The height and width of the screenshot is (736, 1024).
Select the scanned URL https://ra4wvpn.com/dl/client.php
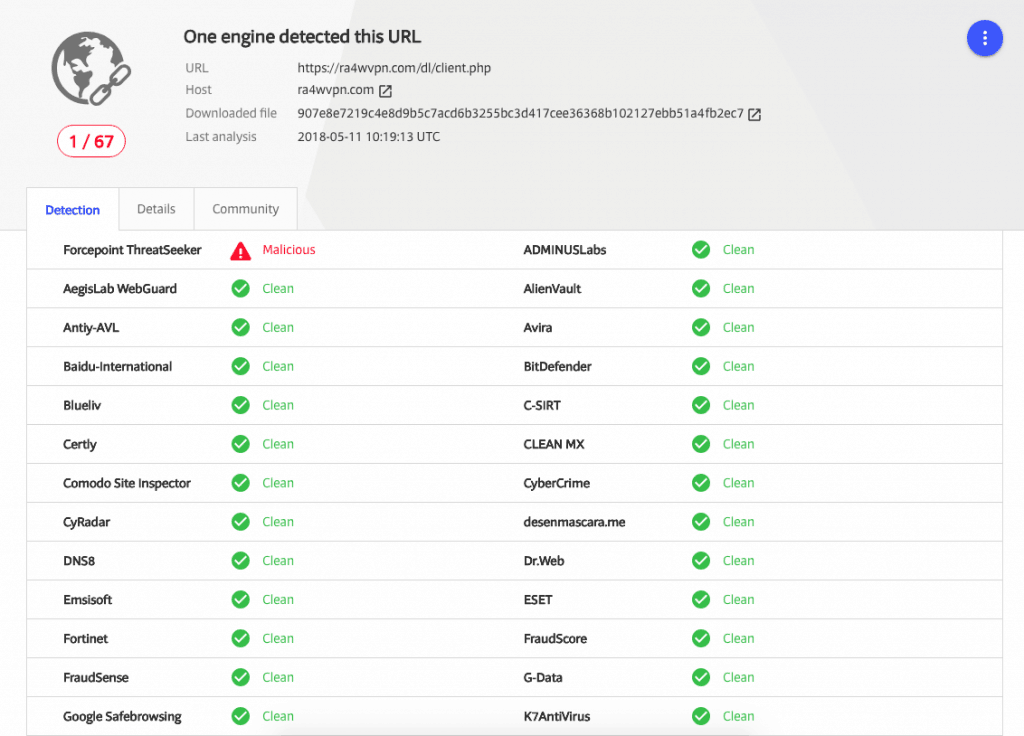coord(394,68)
